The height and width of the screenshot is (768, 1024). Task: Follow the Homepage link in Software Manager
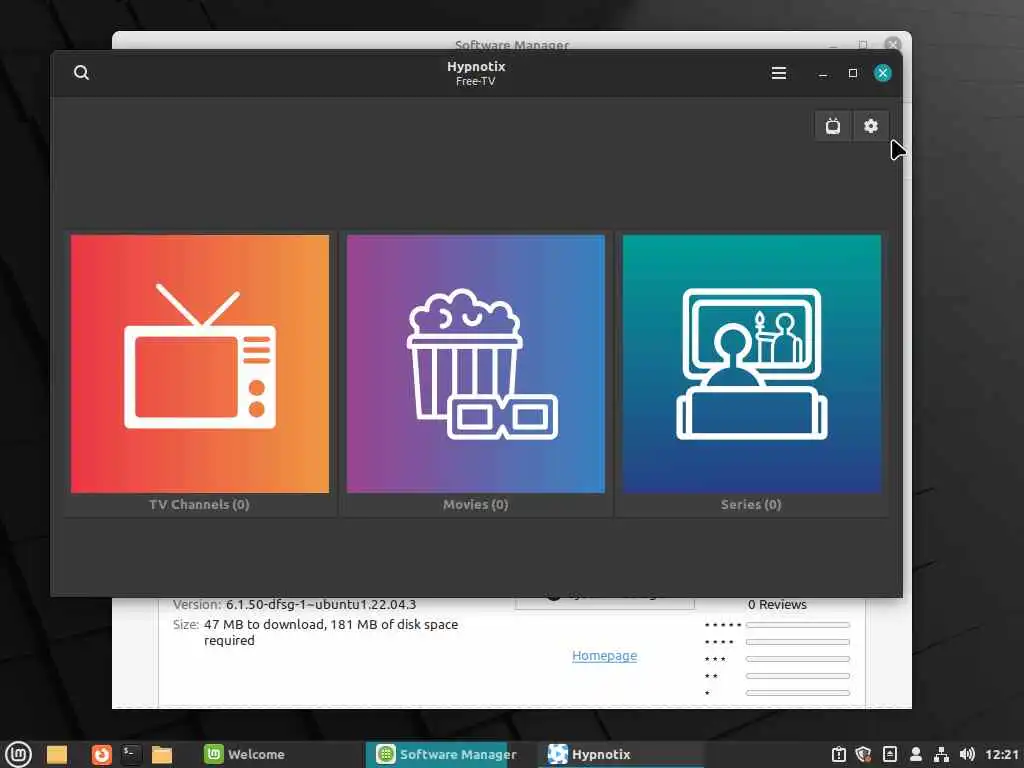tap(604, 656)
